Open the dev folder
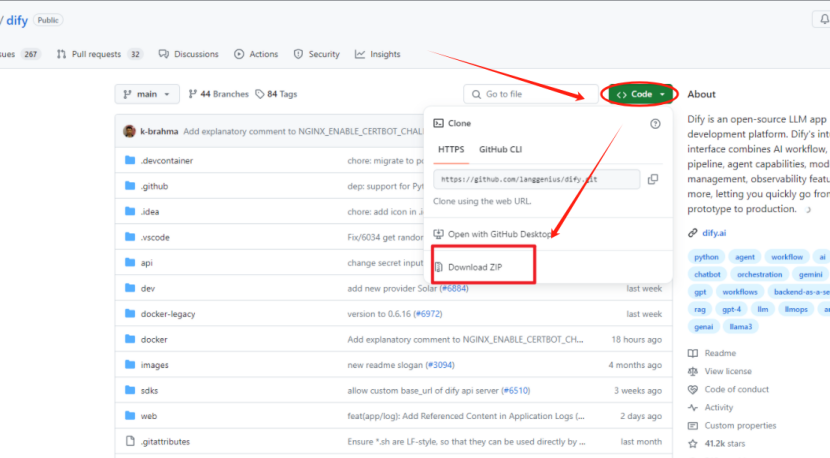This screenshot has height=458, width=830. tap(148, 289)
